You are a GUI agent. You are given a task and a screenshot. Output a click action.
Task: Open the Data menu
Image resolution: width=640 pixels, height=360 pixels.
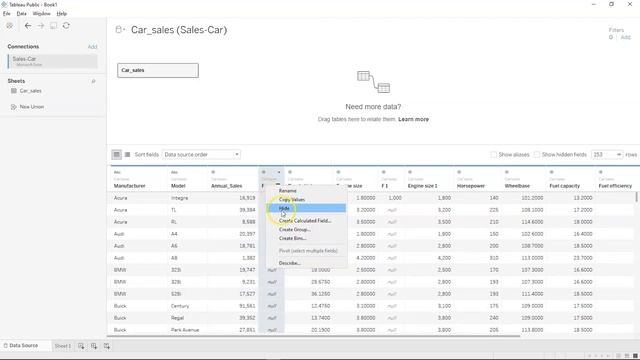pyautogui.click(x=21, y=13)
